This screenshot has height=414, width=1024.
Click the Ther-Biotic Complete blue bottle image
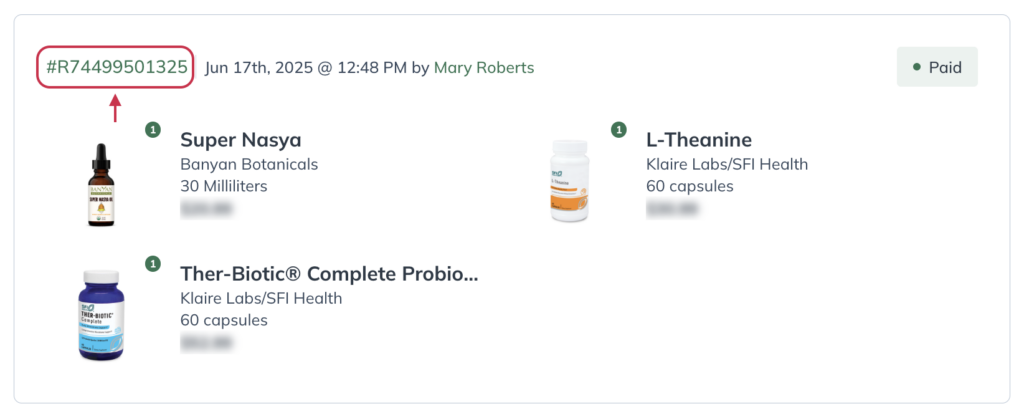pyautogui.click(x=101, y=315)
